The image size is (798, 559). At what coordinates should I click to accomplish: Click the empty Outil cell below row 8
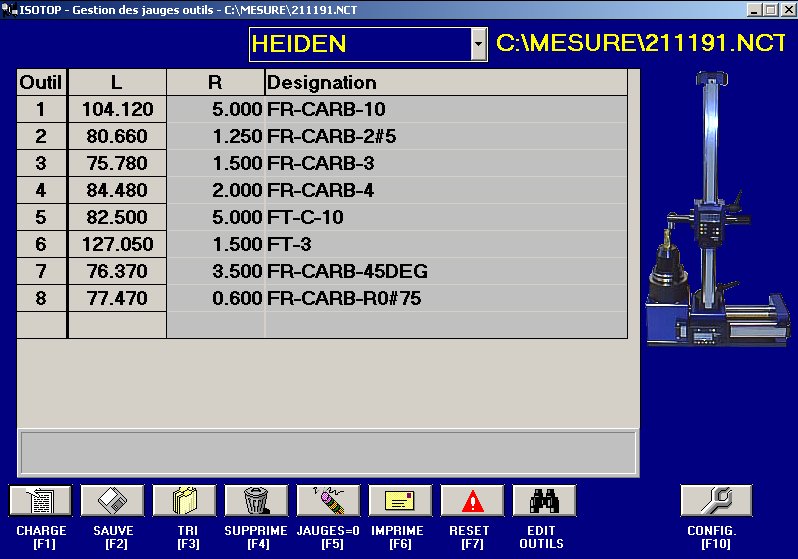click(x=41, y=325)
